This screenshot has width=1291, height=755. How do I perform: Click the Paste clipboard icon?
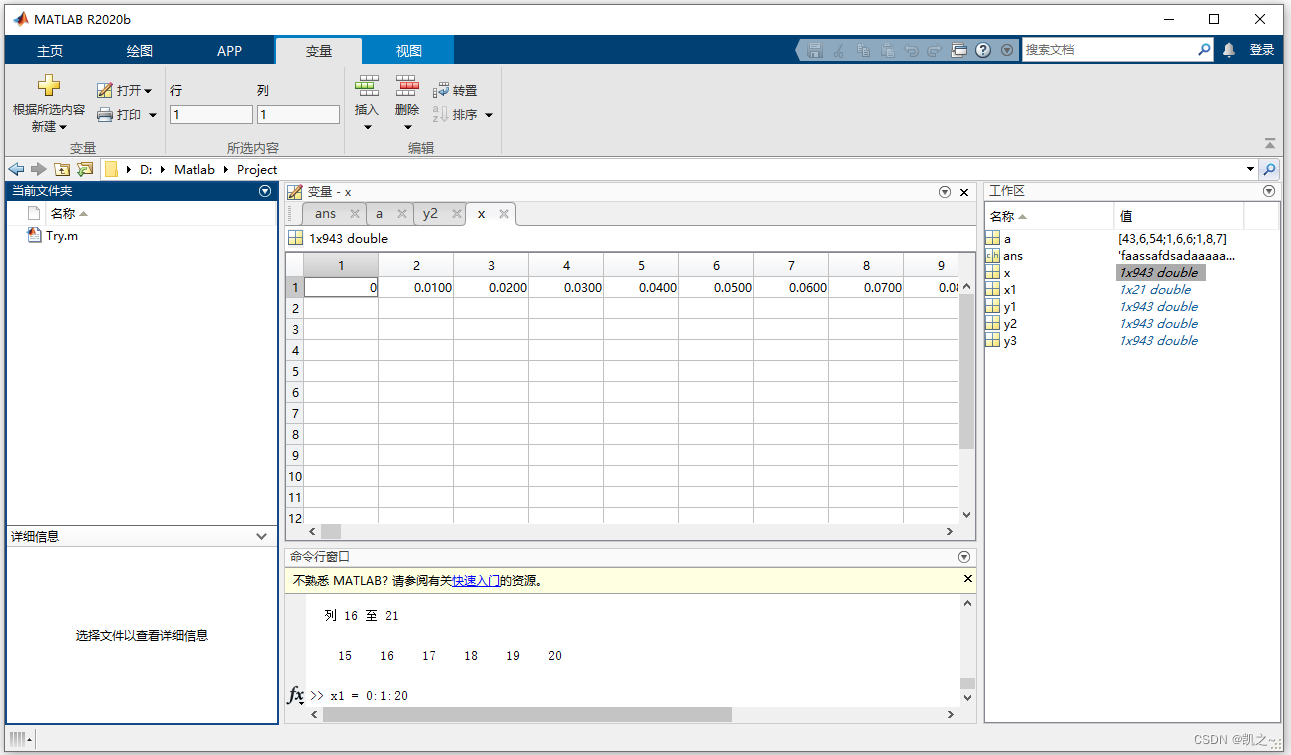(887, 50)
